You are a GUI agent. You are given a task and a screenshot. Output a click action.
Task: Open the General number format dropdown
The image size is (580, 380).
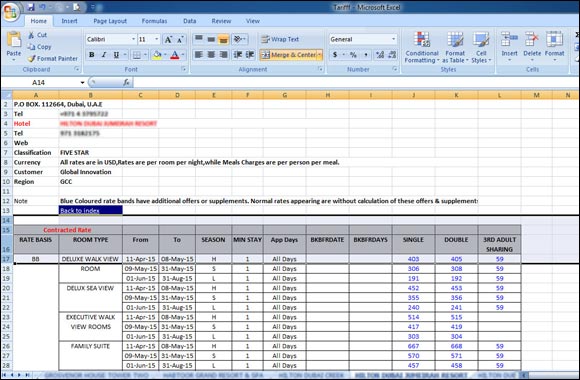pos(394,39)
